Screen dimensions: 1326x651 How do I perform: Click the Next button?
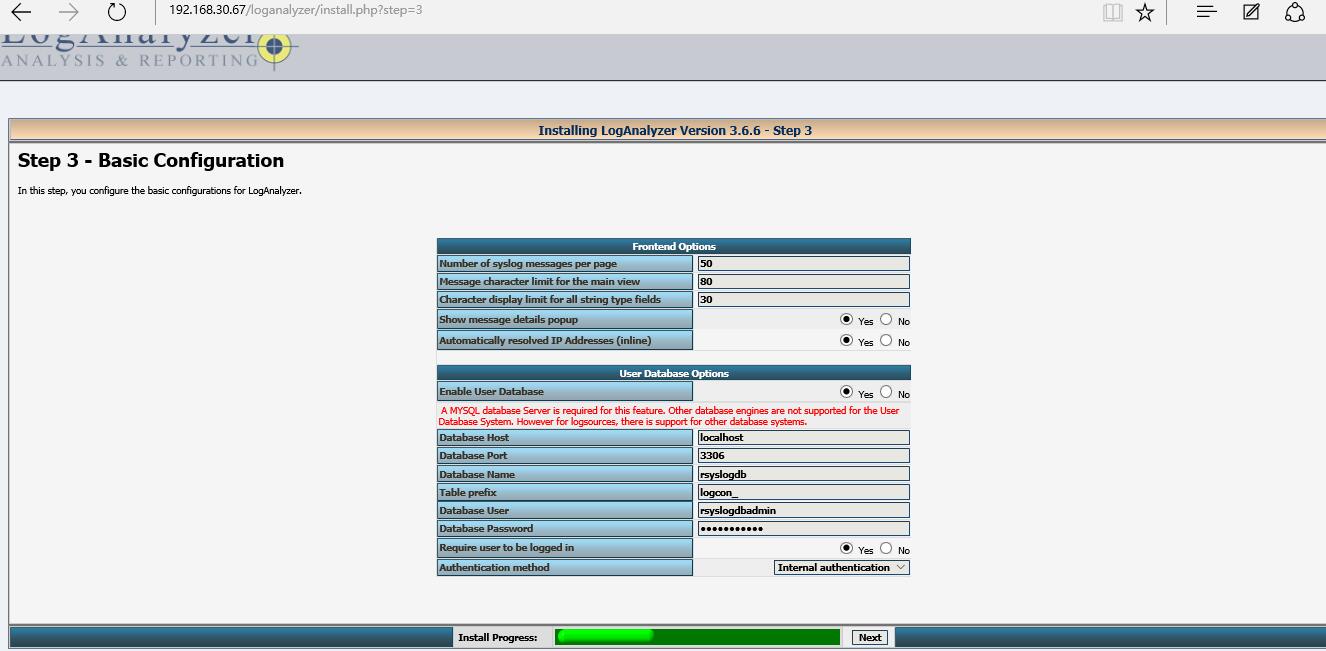click(870, 637)
